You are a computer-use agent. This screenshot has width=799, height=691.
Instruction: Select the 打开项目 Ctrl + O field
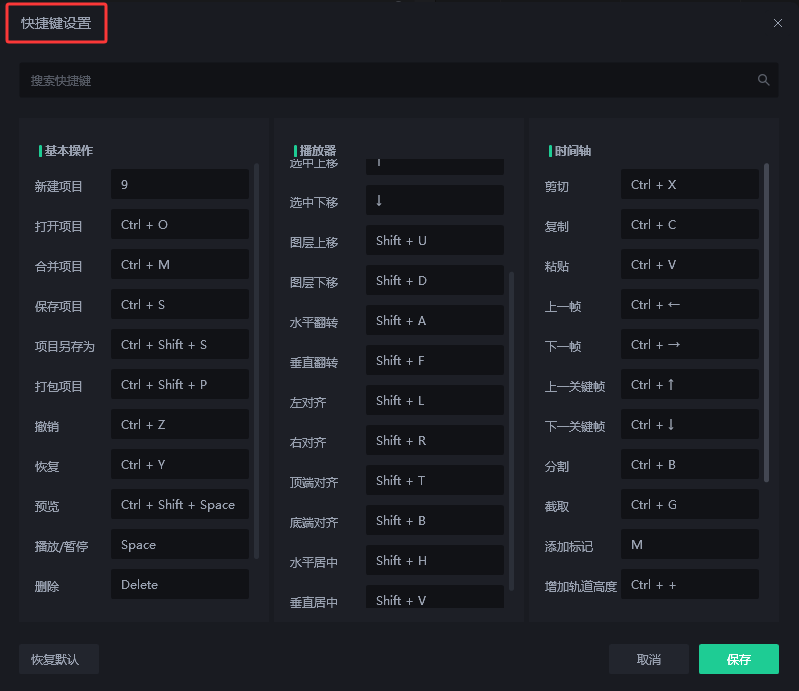coord(179,225)
